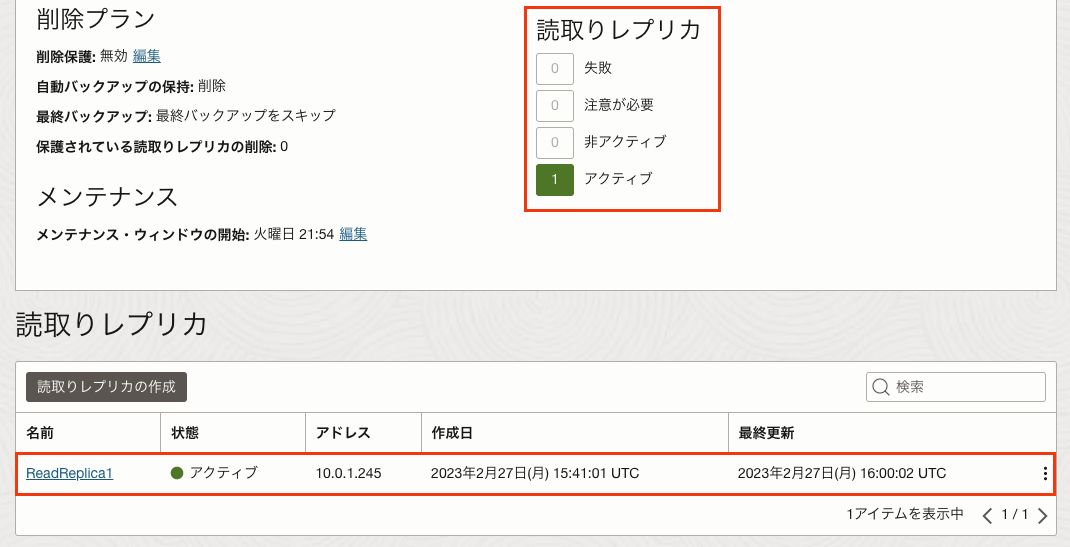This screenshot has height=547, width=1070.
Task: Open the ReadReplica1 row actions menu
Action: (1045, 474)
